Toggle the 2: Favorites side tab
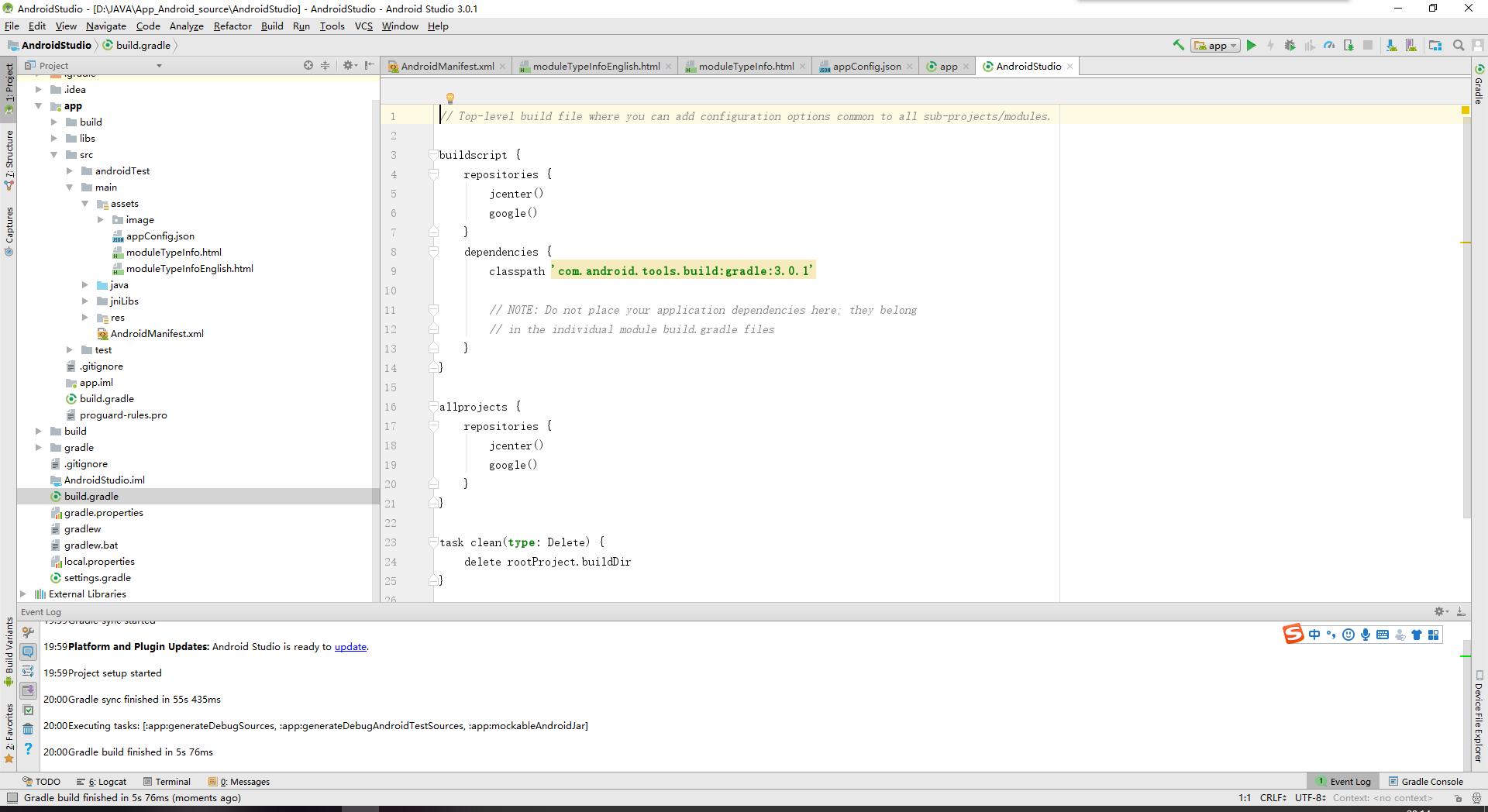 [x=9, y=732]
